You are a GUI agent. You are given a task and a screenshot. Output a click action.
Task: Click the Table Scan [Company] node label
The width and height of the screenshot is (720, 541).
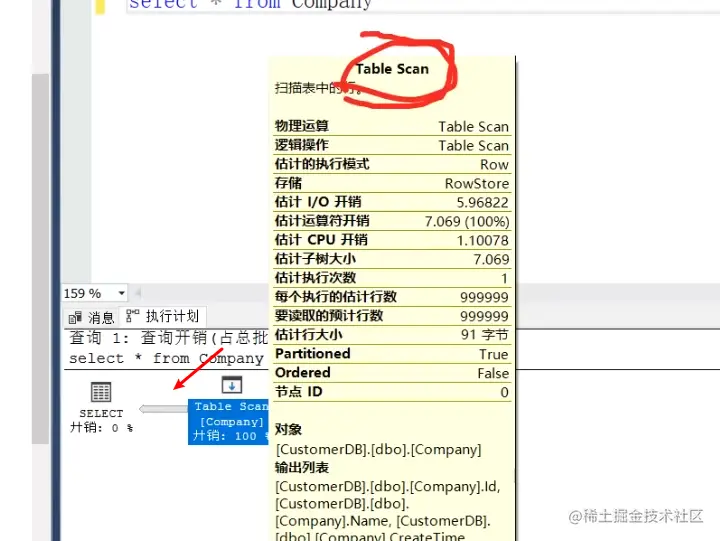(x=229, y=421)
